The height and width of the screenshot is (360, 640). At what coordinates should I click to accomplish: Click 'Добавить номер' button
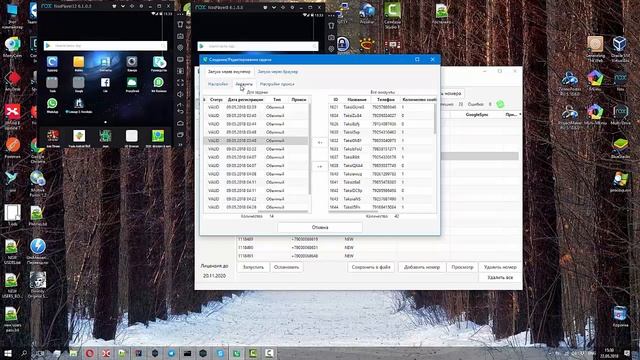coord(422,267)
